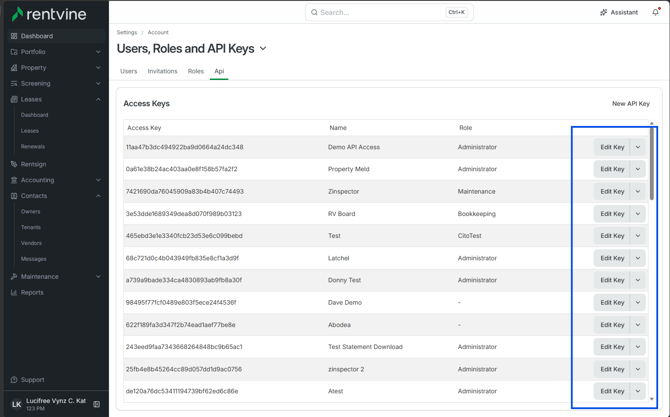Open Messages under Contacts

(33, 259)
